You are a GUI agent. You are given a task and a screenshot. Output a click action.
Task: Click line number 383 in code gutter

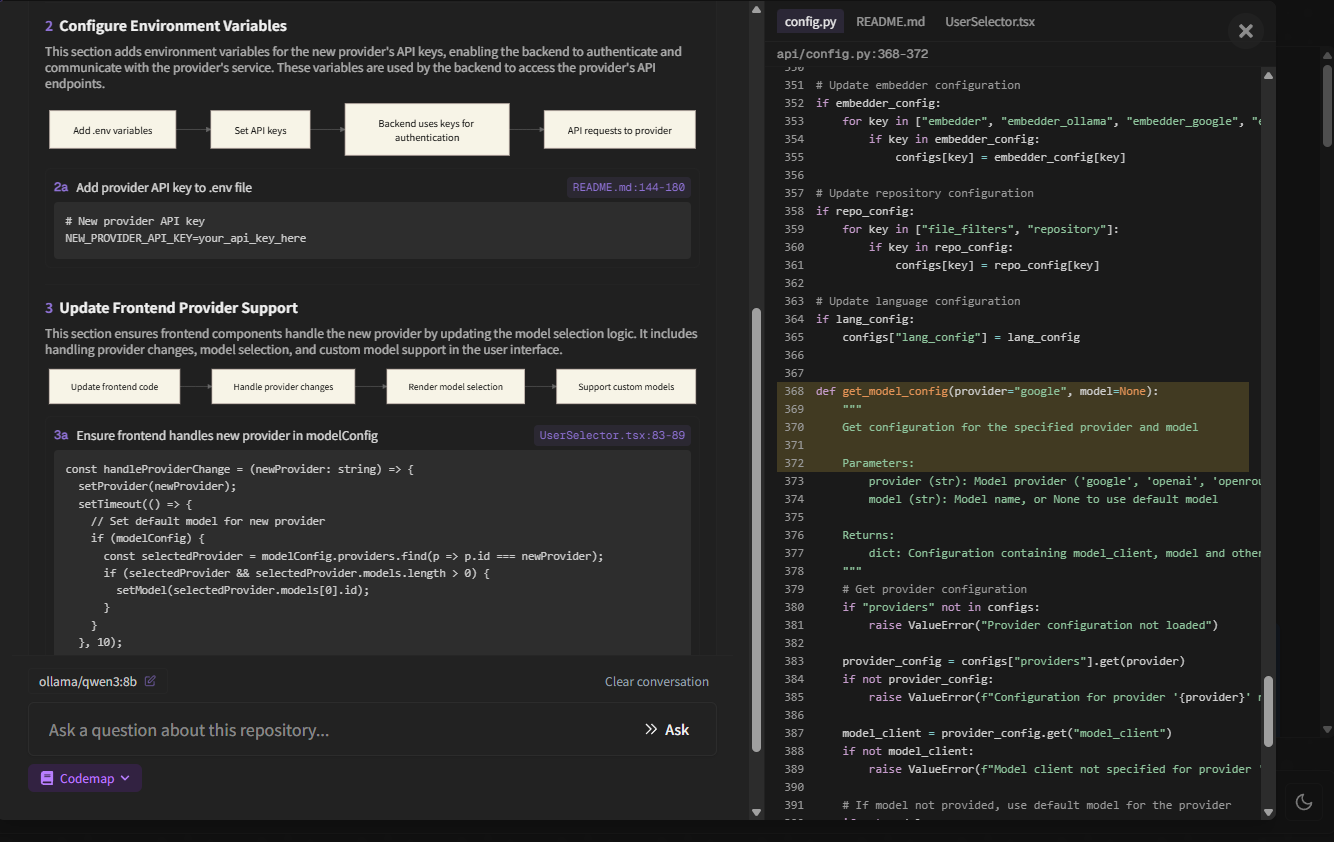[x=794, y=661]
